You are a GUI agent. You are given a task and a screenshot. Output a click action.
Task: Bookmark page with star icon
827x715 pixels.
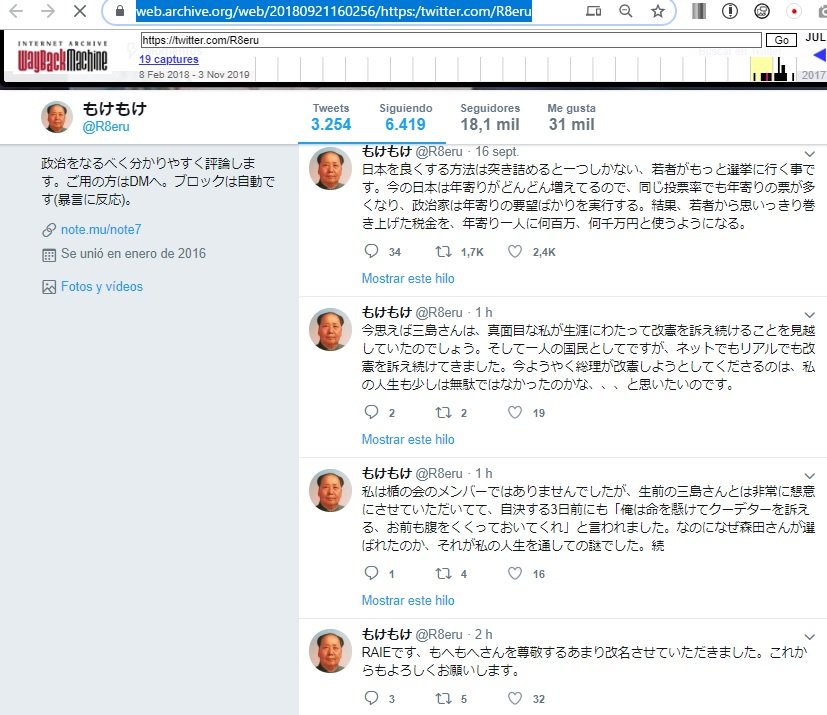(x=658, y=11)
